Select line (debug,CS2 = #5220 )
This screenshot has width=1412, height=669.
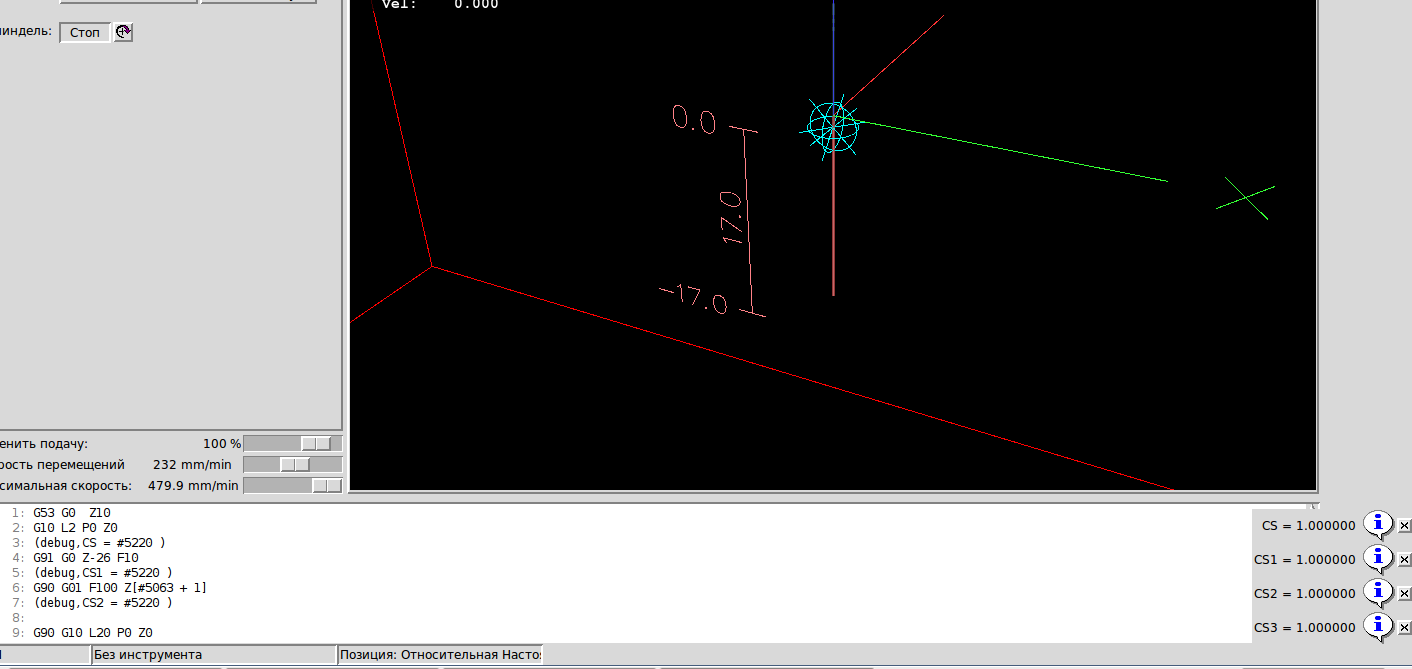(103, 602)
